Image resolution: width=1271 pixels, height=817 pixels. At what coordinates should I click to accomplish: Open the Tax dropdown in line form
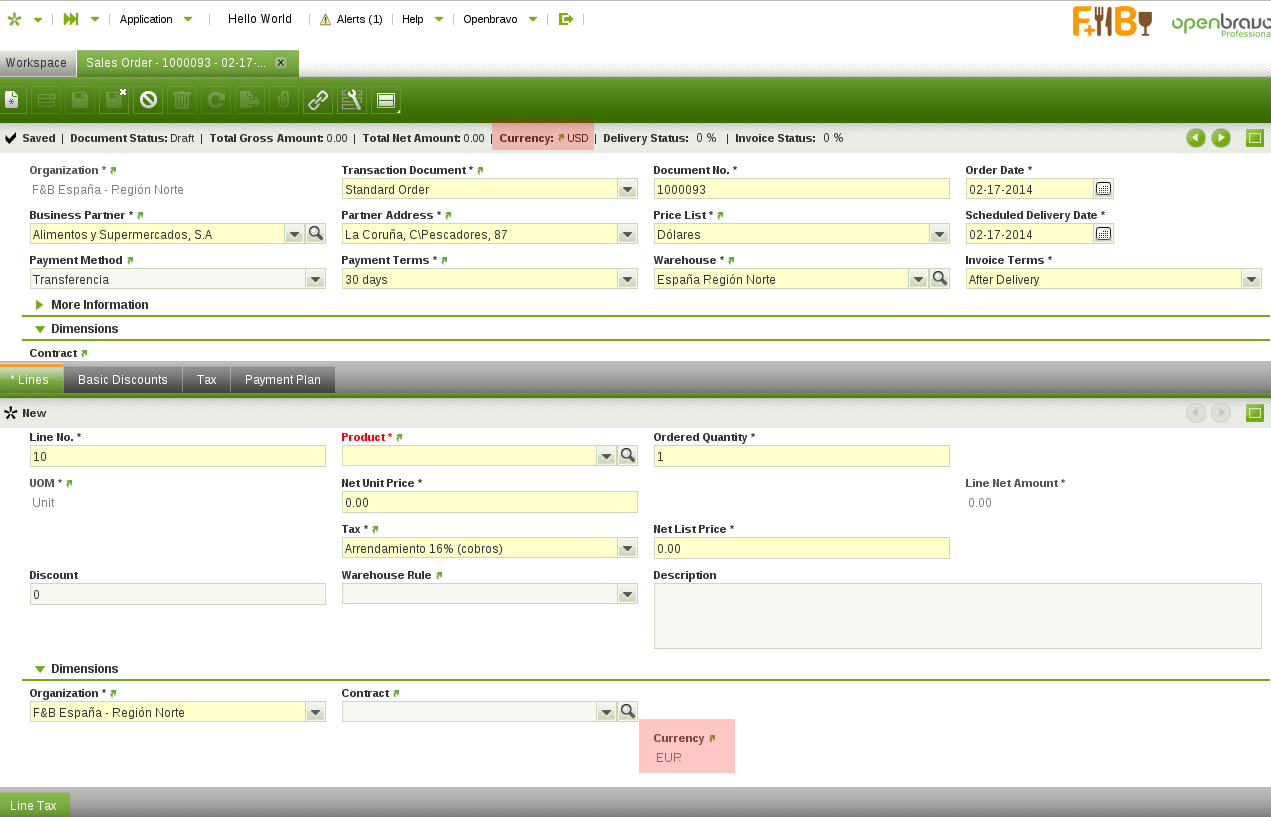click(627, 548)
